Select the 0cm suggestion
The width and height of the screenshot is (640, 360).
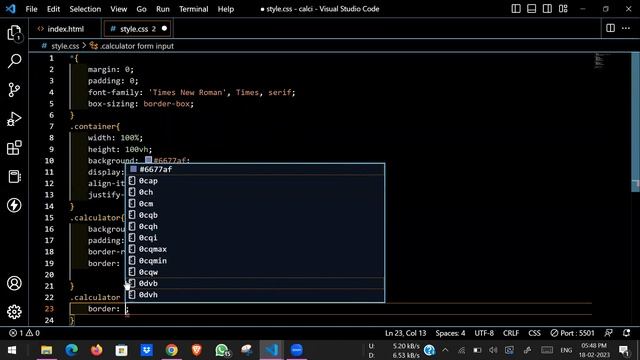tap(255, 204)
